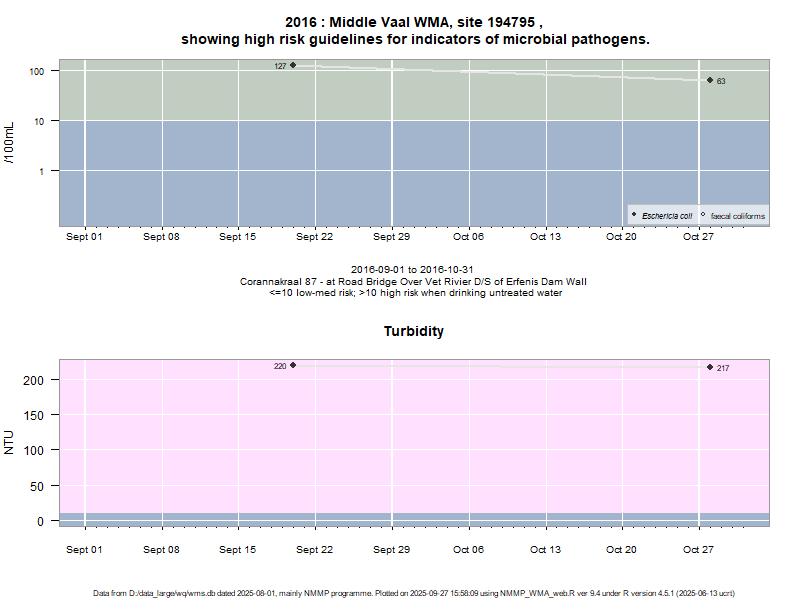This screenshot has width=800, height=600.
Task: Click the data source footer text
Action: pos(414,593)
